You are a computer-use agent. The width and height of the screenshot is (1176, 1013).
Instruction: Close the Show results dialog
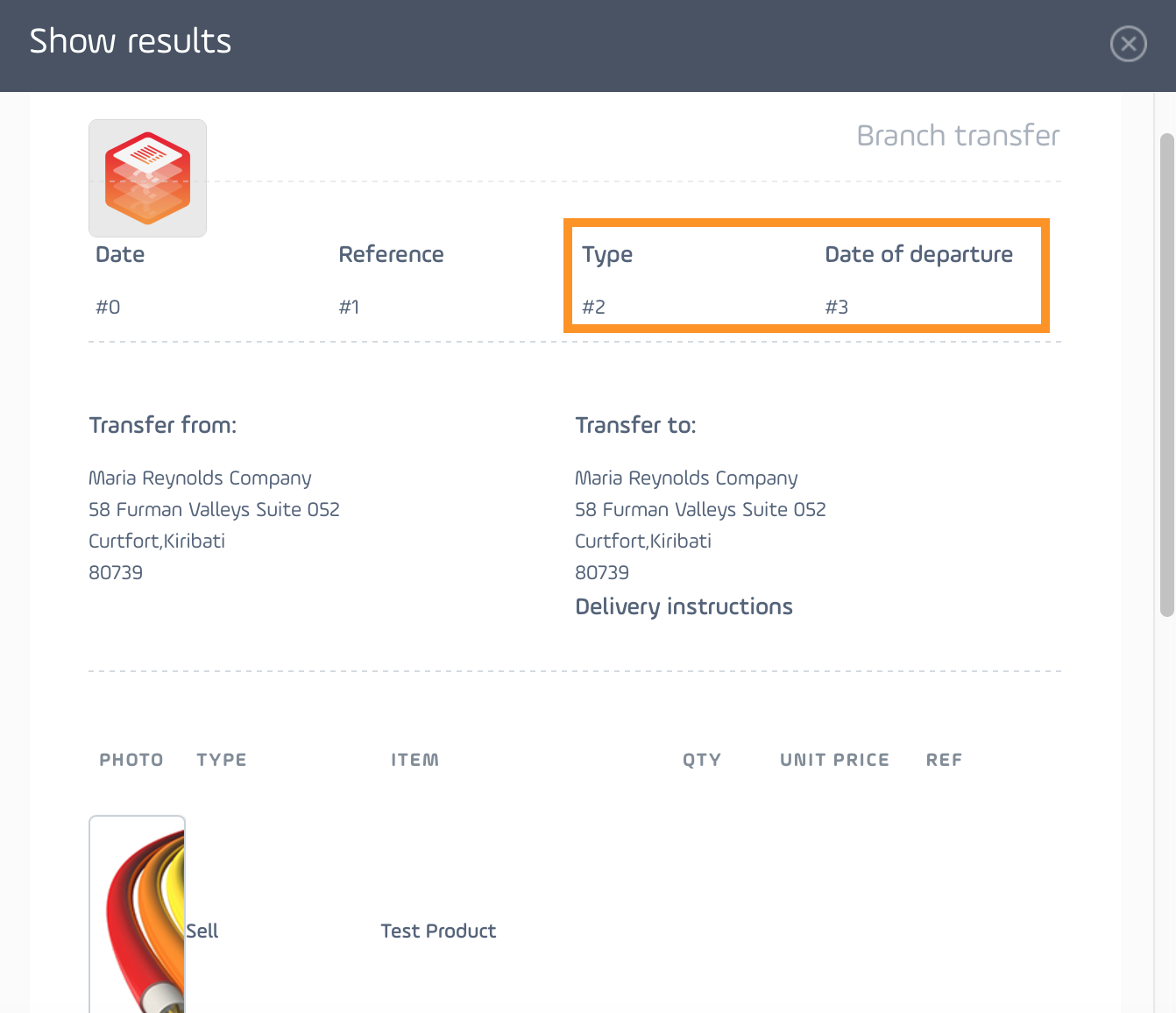pos(1128,43)
